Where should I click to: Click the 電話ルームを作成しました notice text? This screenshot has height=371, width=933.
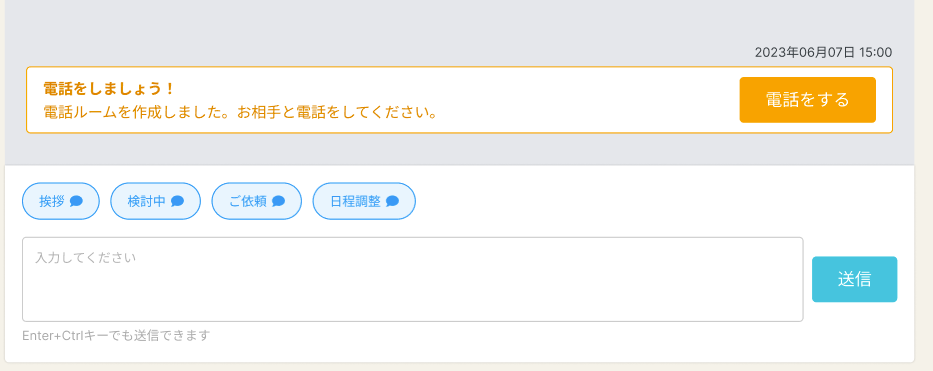(241, 112)
